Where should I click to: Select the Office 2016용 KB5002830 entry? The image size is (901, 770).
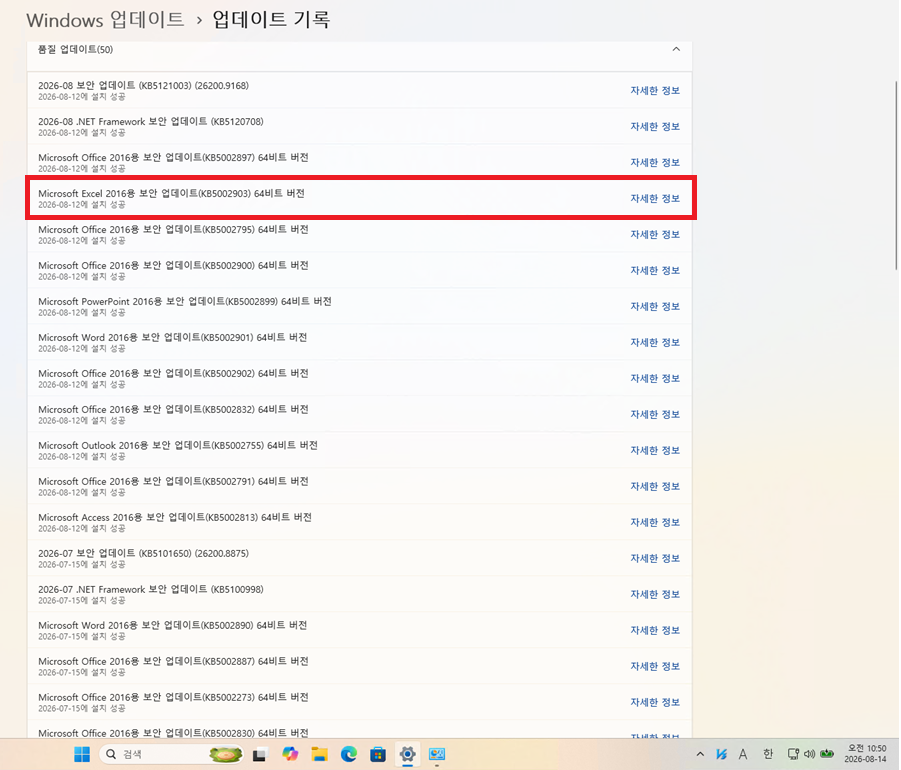360,729
